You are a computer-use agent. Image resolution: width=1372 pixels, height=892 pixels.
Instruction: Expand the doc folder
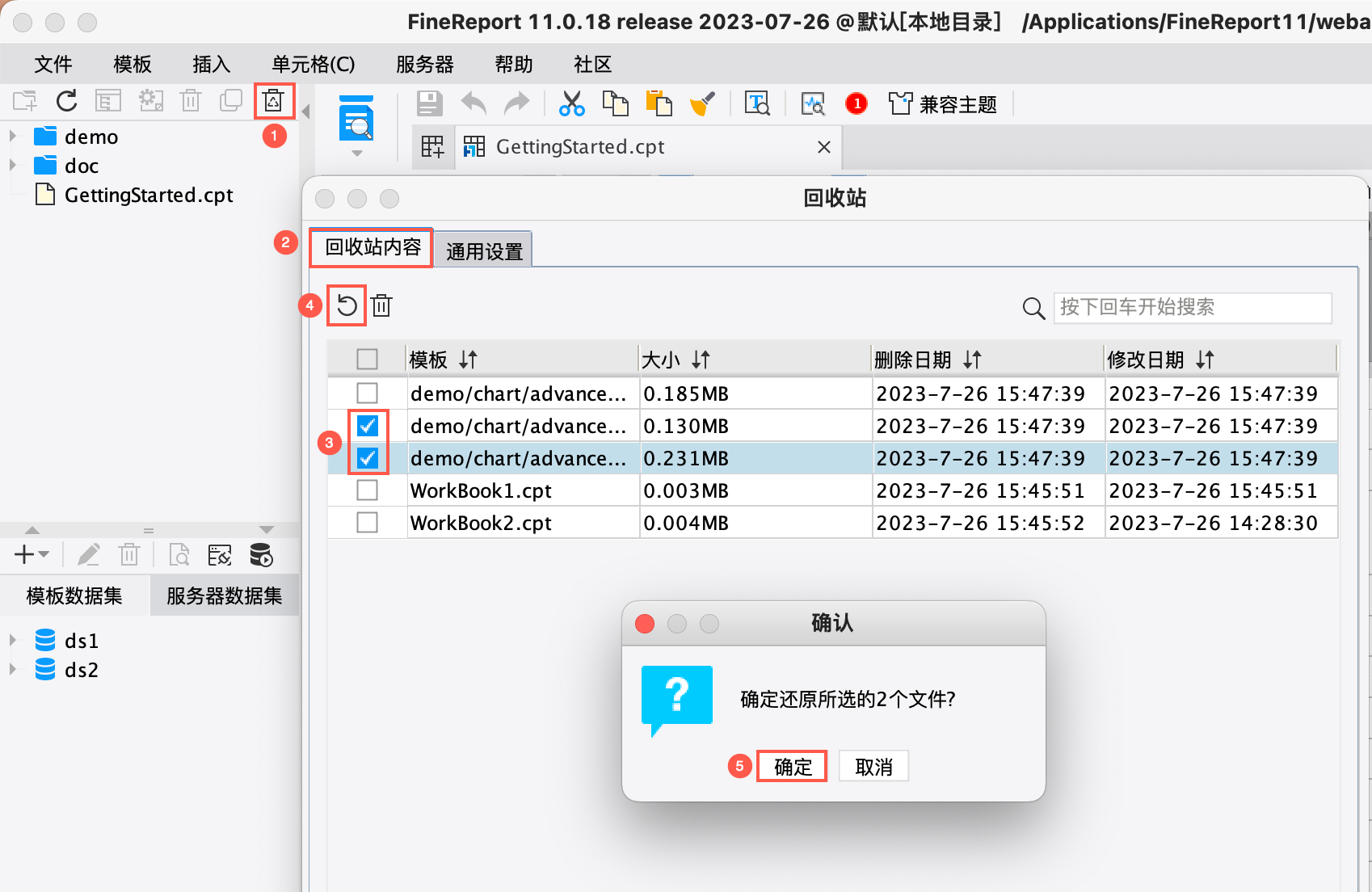[12, 165]
